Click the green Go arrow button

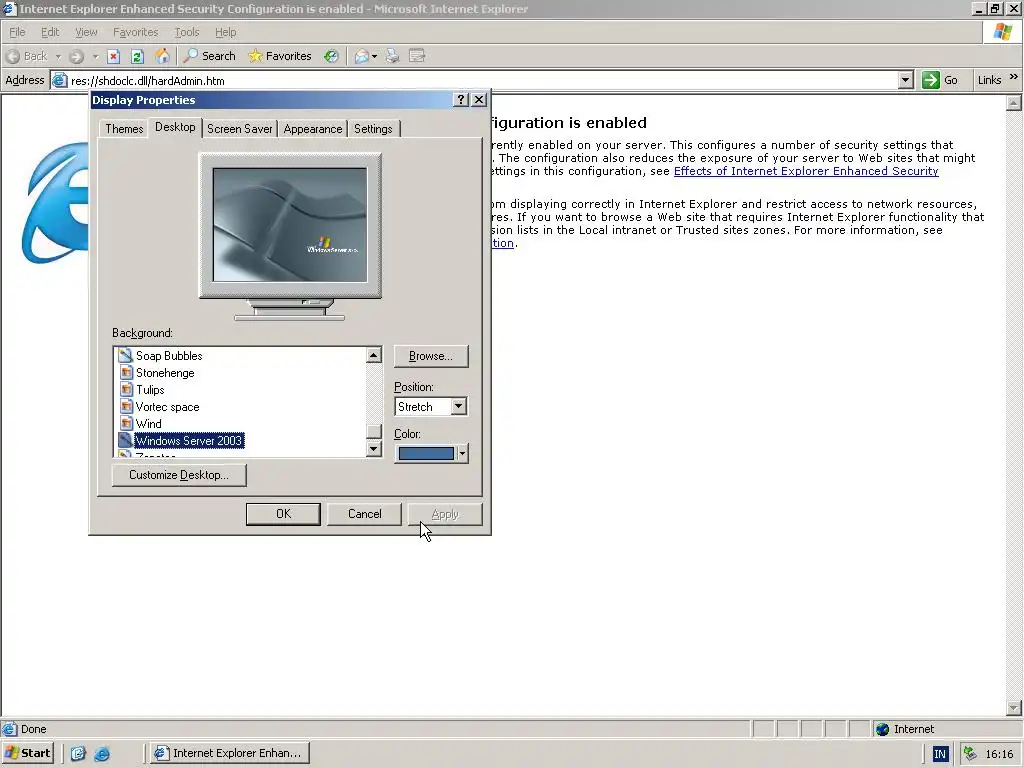click(x=931, y=80)
